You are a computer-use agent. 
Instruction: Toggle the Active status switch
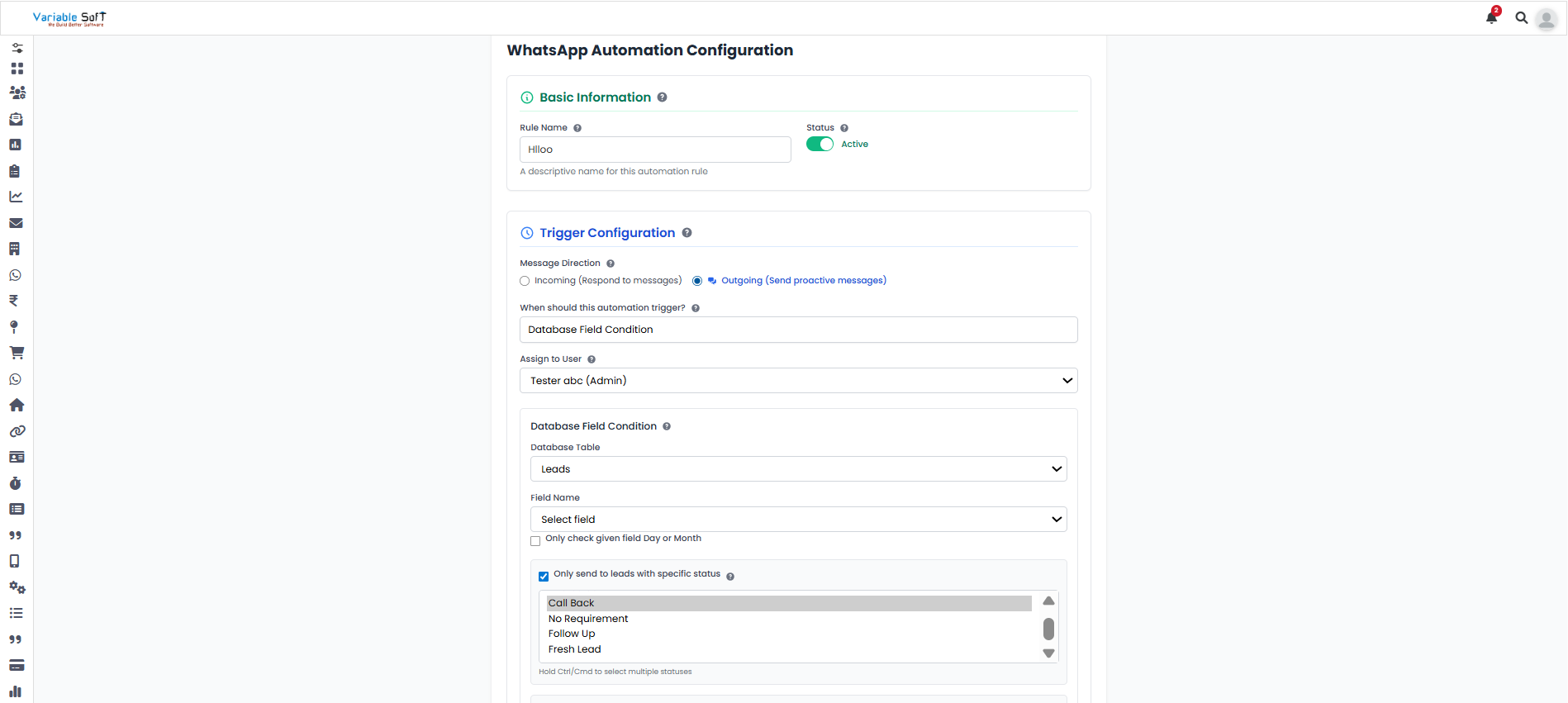pyautogui.click(x=820, y=144)
